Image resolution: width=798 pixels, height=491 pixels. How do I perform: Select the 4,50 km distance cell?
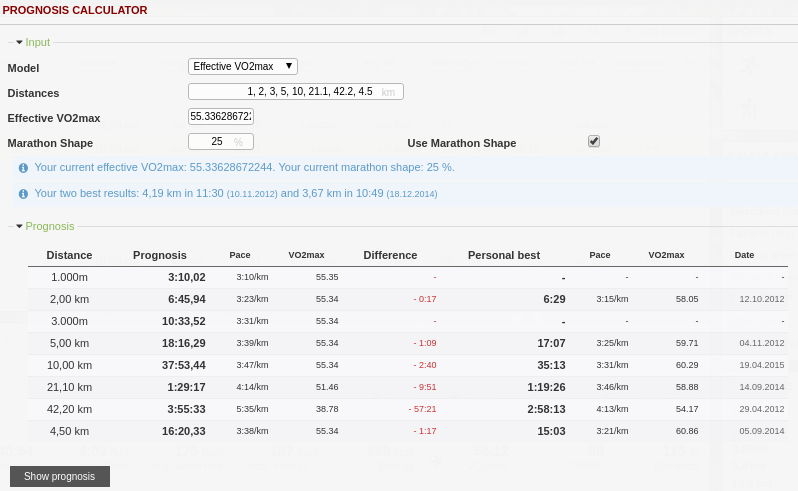point(69,431)
